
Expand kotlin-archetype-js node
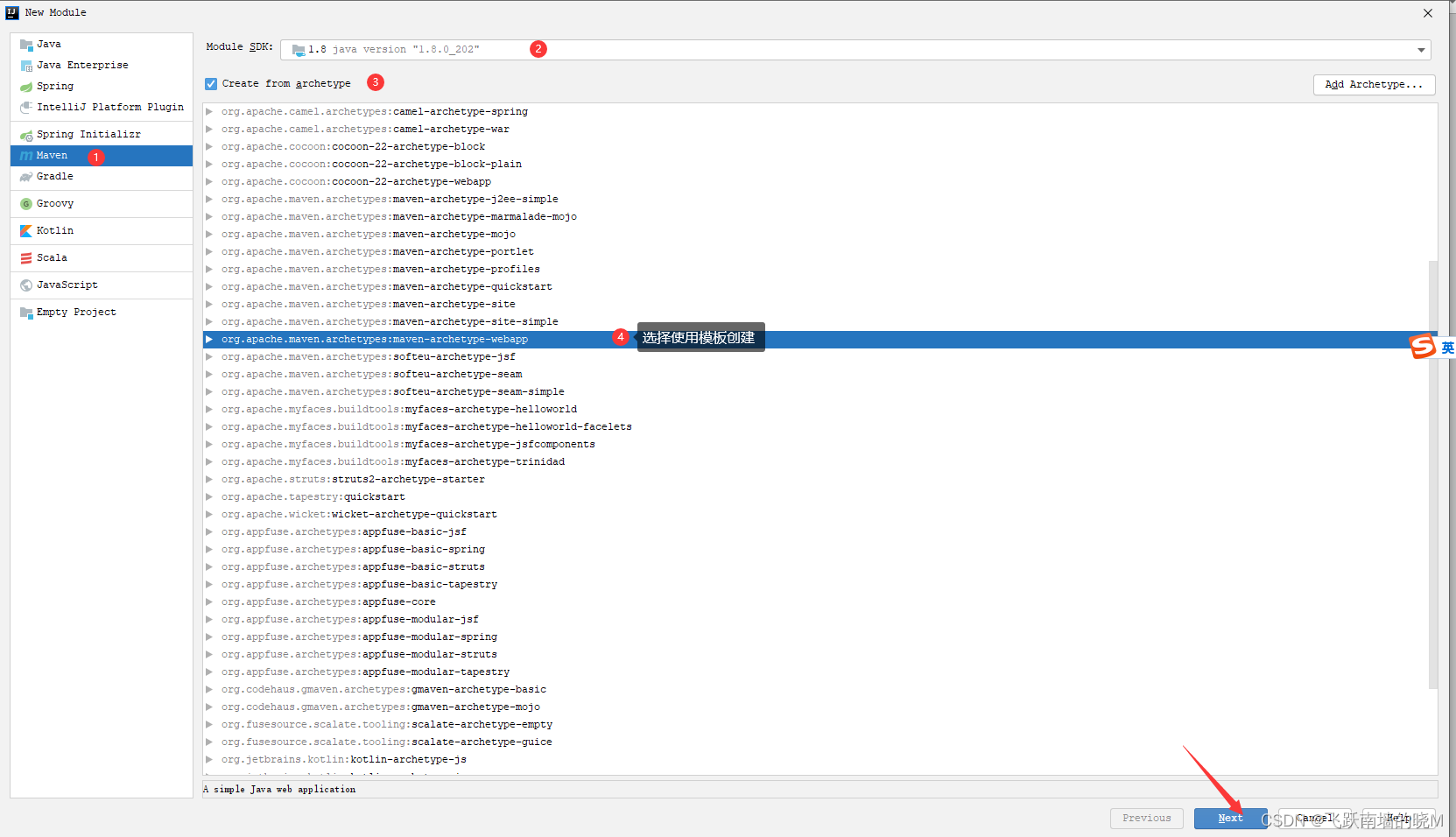[209, 759]
